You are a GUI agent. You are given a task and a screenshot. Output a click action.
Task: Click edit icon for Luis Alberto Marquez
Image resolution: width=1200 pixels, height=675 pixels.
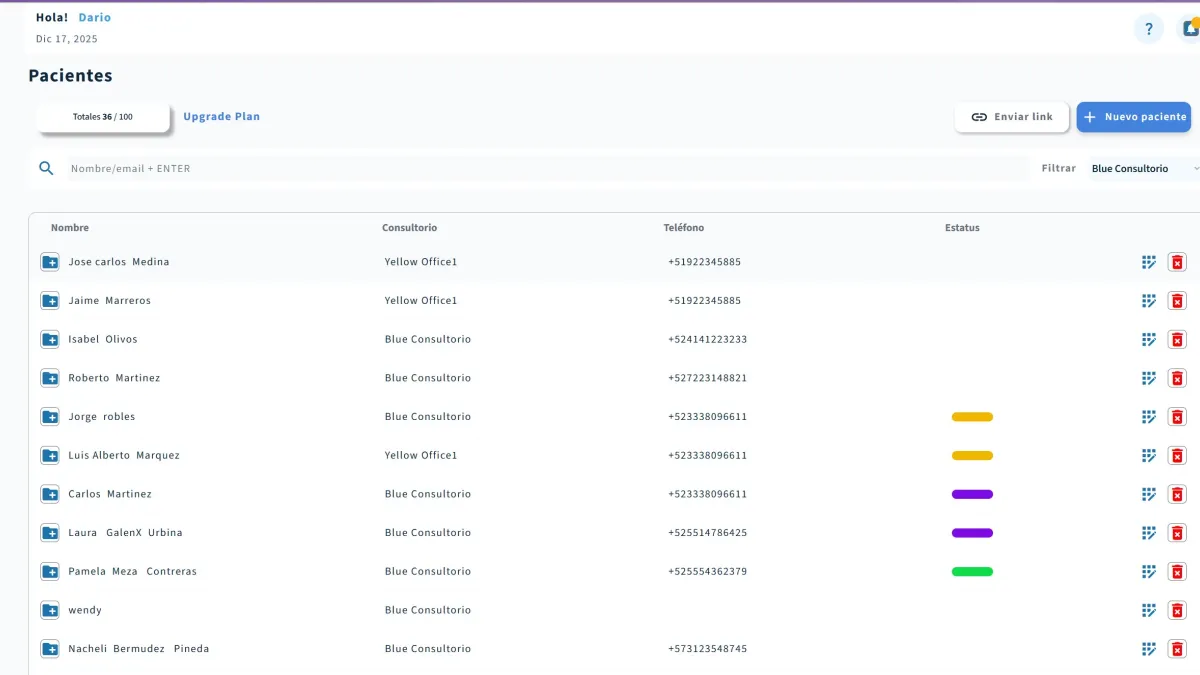(x=1149, y=456)
